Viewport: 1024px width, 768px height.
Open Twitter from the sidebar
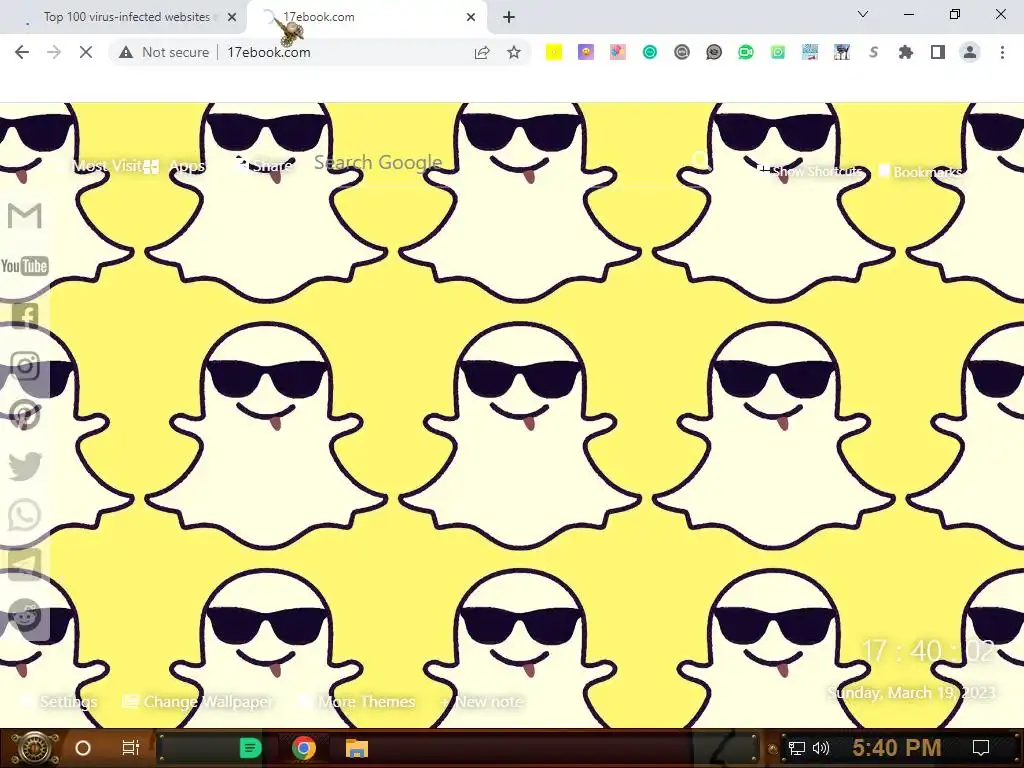[x=25, y=466]
